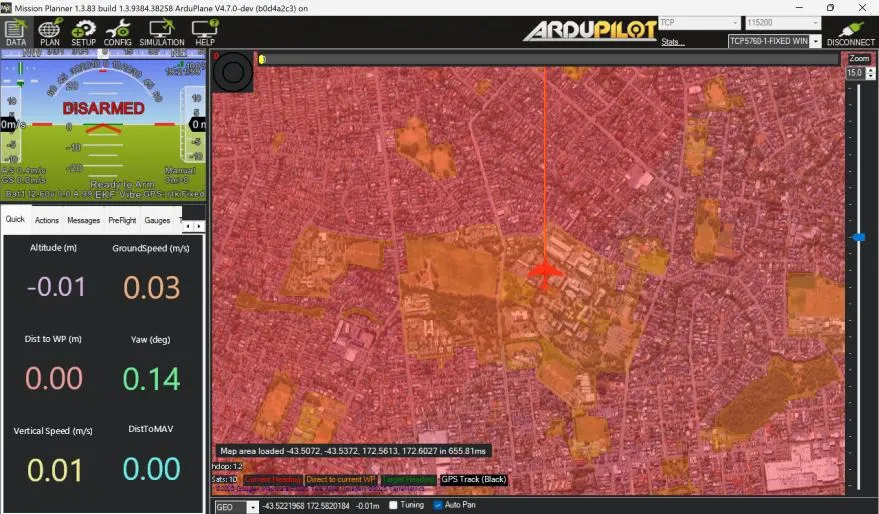This screenshot has width=879, height=514.
Task: Click the map zoom slider handle
Action: click(x=858, y=238)
